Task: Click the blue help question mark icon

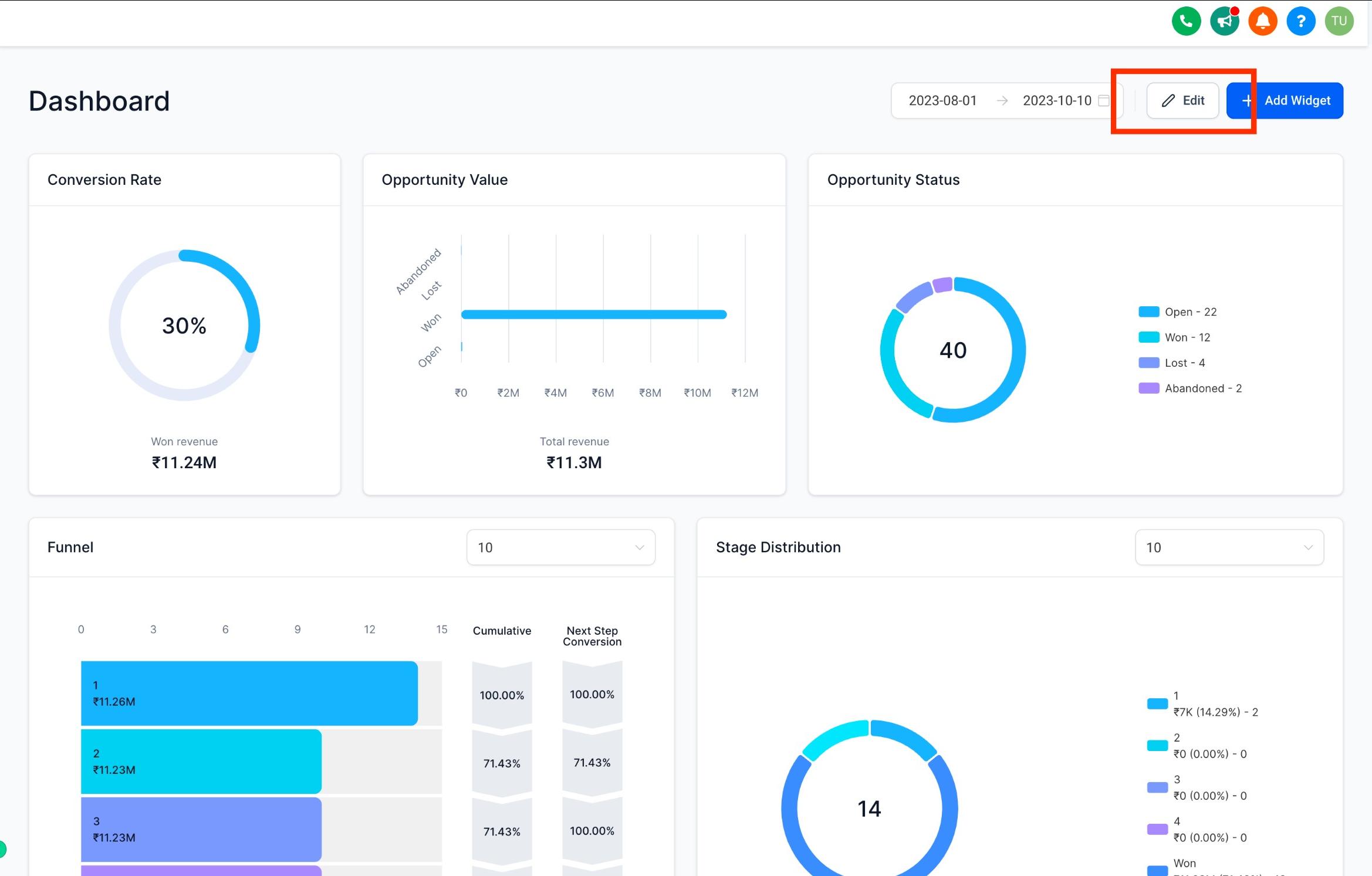Action: tap(1300, 21)
